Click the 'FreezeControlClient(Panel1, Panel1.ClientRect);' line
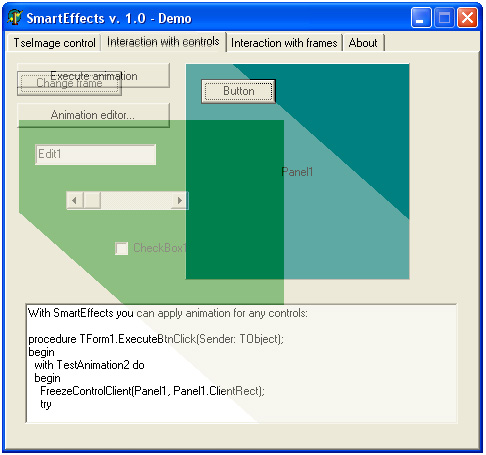This screenshot has width=486, height=455. tap(152, 391)
